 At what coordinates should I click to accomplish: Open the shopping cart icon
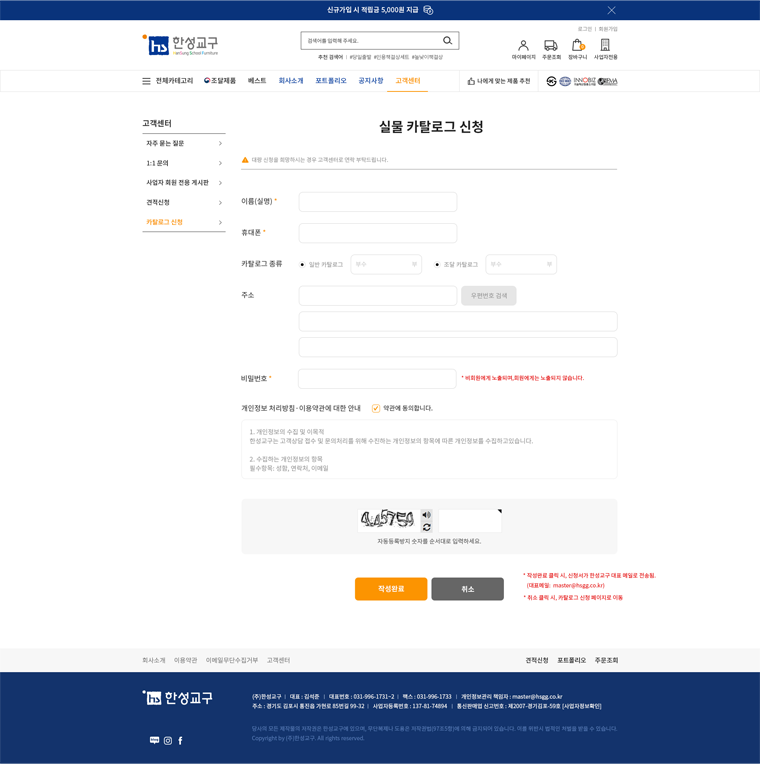coord(578,45)
